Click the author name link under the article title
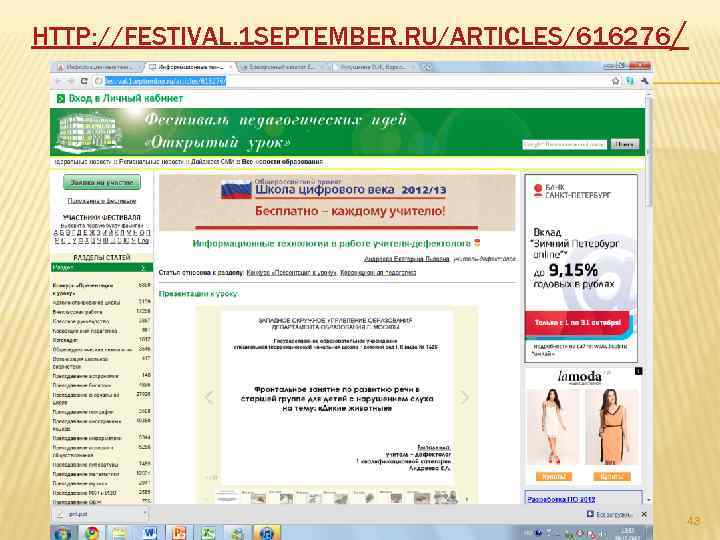This screenshot has height=540, width=720. (406, 259)
